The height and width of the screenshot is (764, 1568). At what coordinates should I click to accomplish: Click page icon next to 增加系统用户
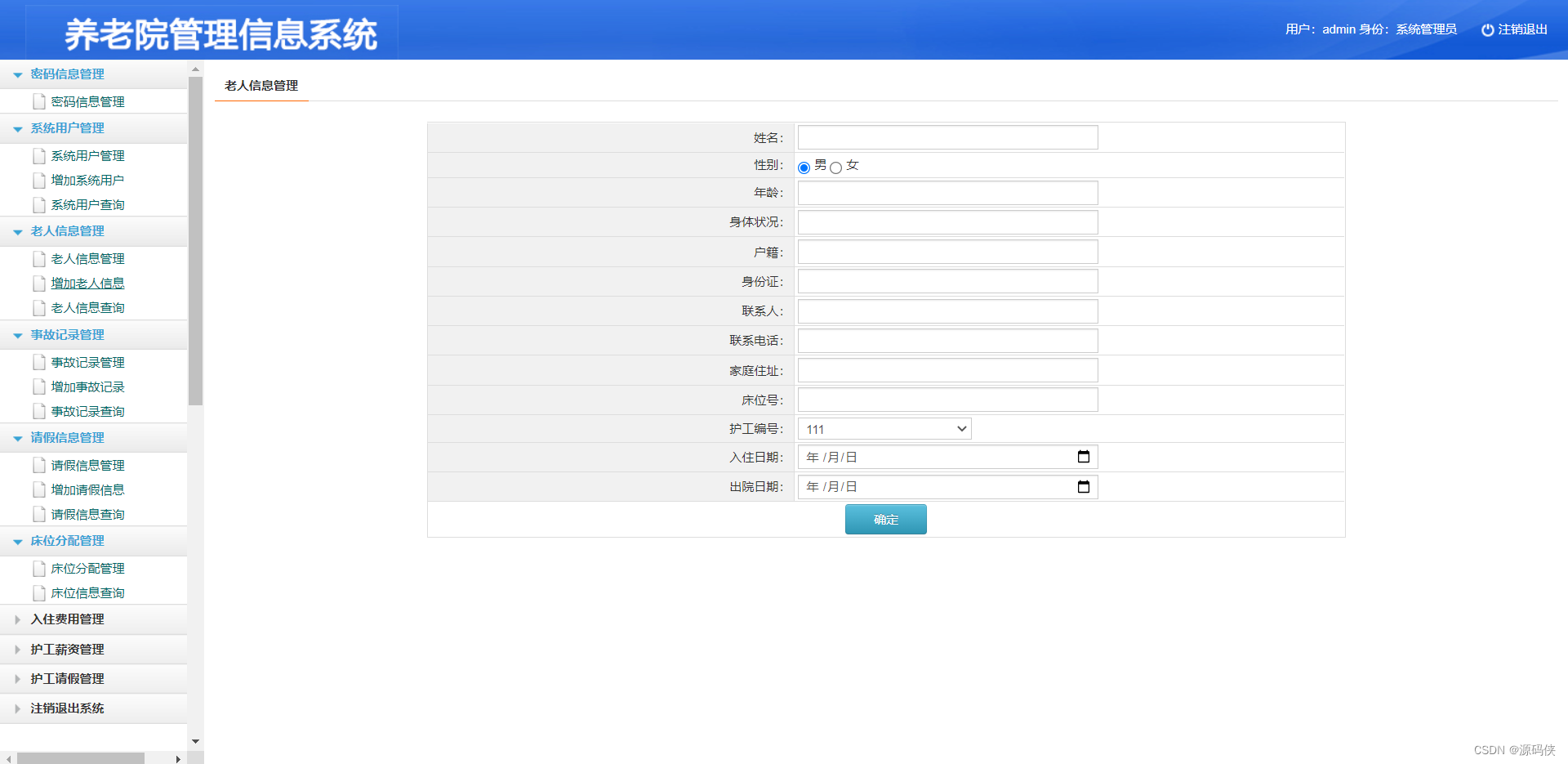[x=38, y=180]
